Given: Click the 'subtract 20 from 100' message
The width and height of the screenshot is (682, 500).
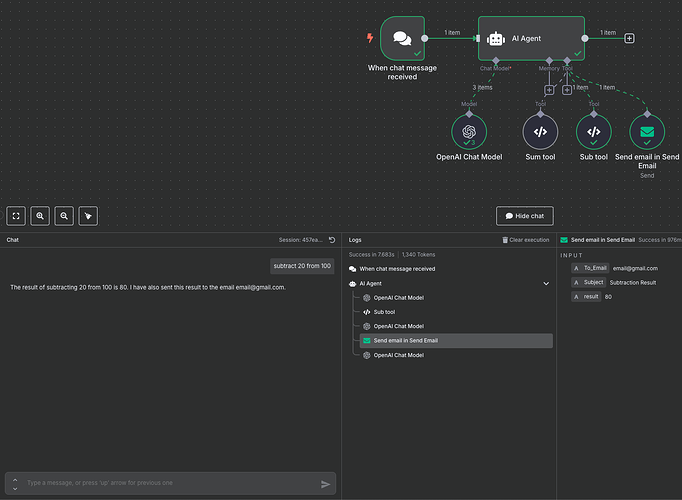Looking at the screenshot, I should [x=302, y=266].
